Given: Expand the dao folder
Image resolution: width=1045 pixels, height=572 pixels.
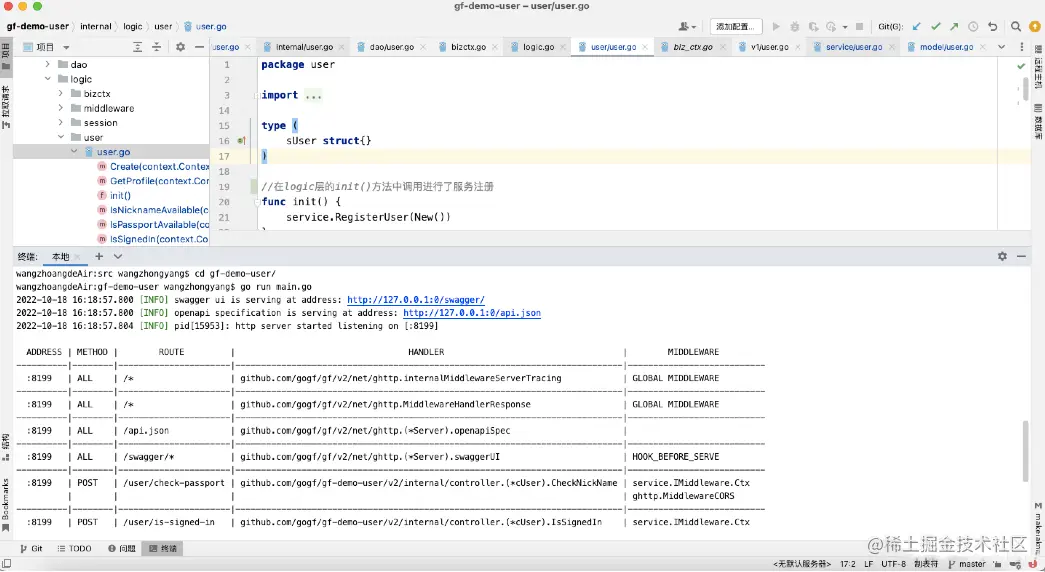Looking at the screenshot, I should click(47, 65).
